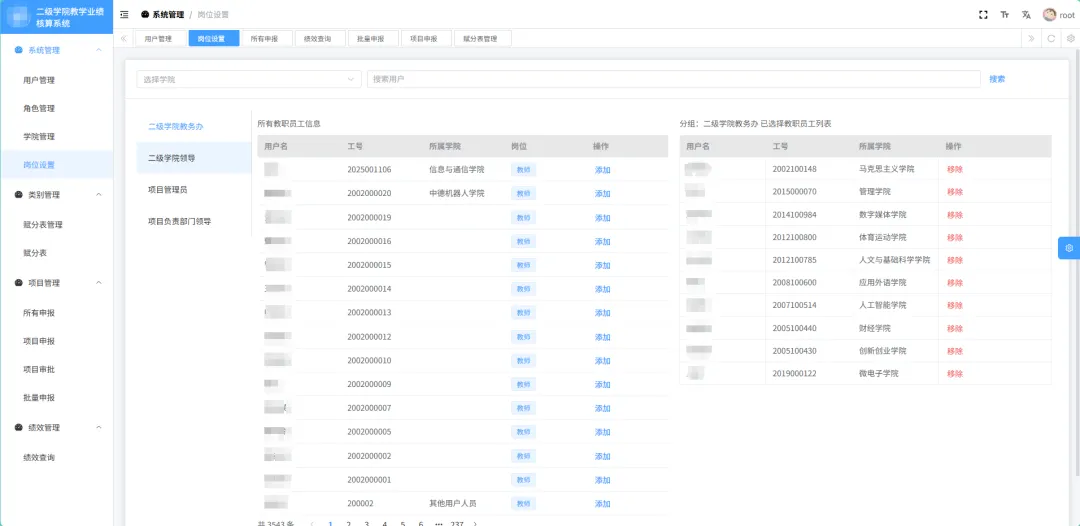Go to pagination page 2
The height and width of the screenshot is (526, 1080).
(349, 523)
